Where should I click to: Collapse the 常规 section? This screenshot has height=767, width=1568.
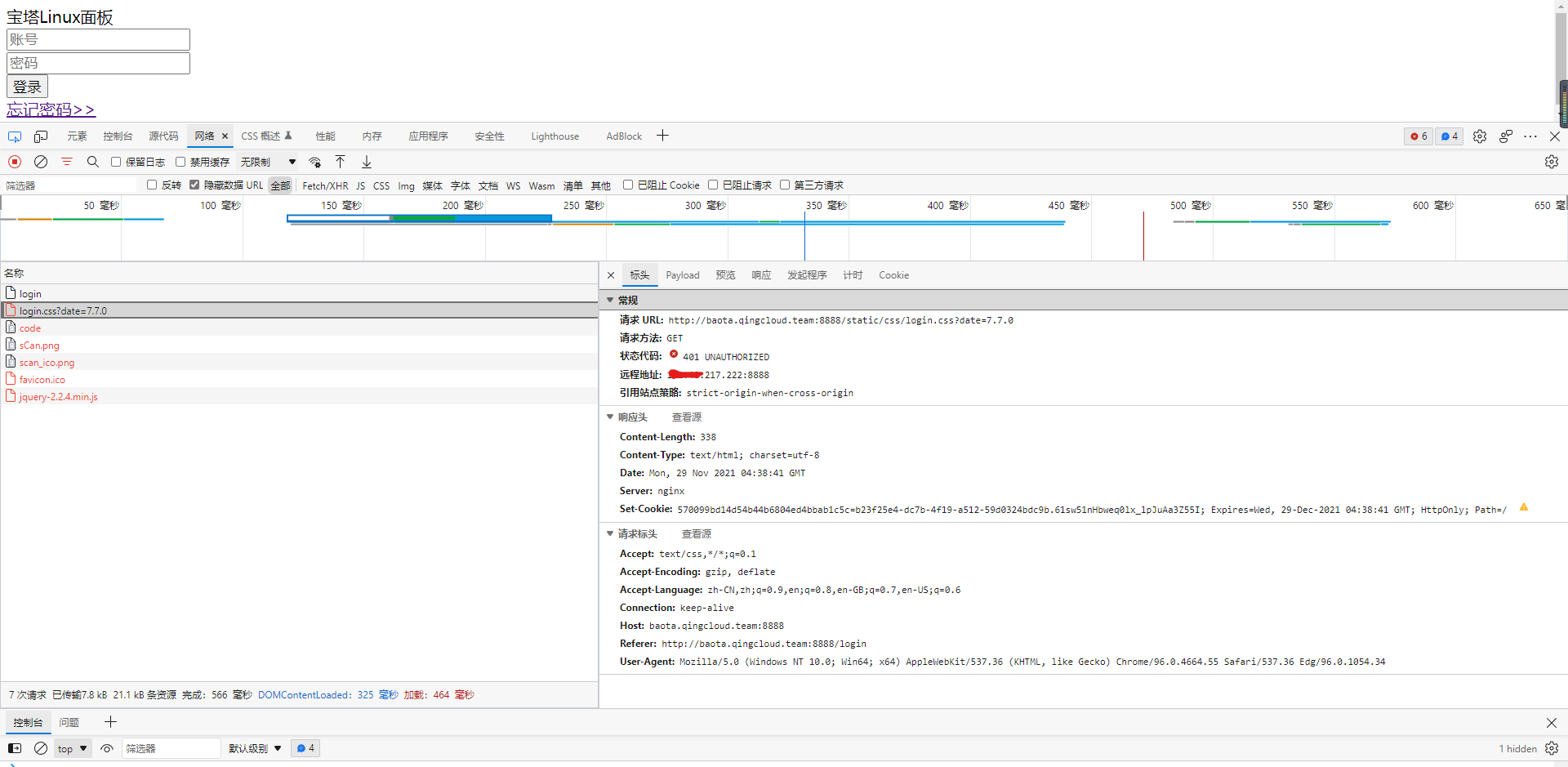click(x=610, y=300)
